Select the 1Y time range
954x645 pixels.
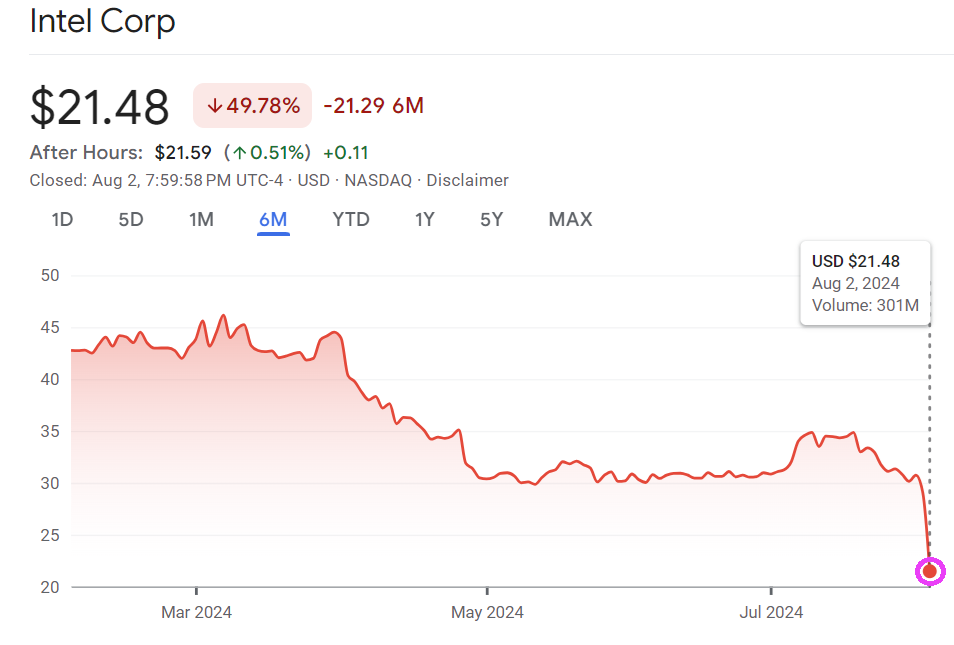(425, 219)
